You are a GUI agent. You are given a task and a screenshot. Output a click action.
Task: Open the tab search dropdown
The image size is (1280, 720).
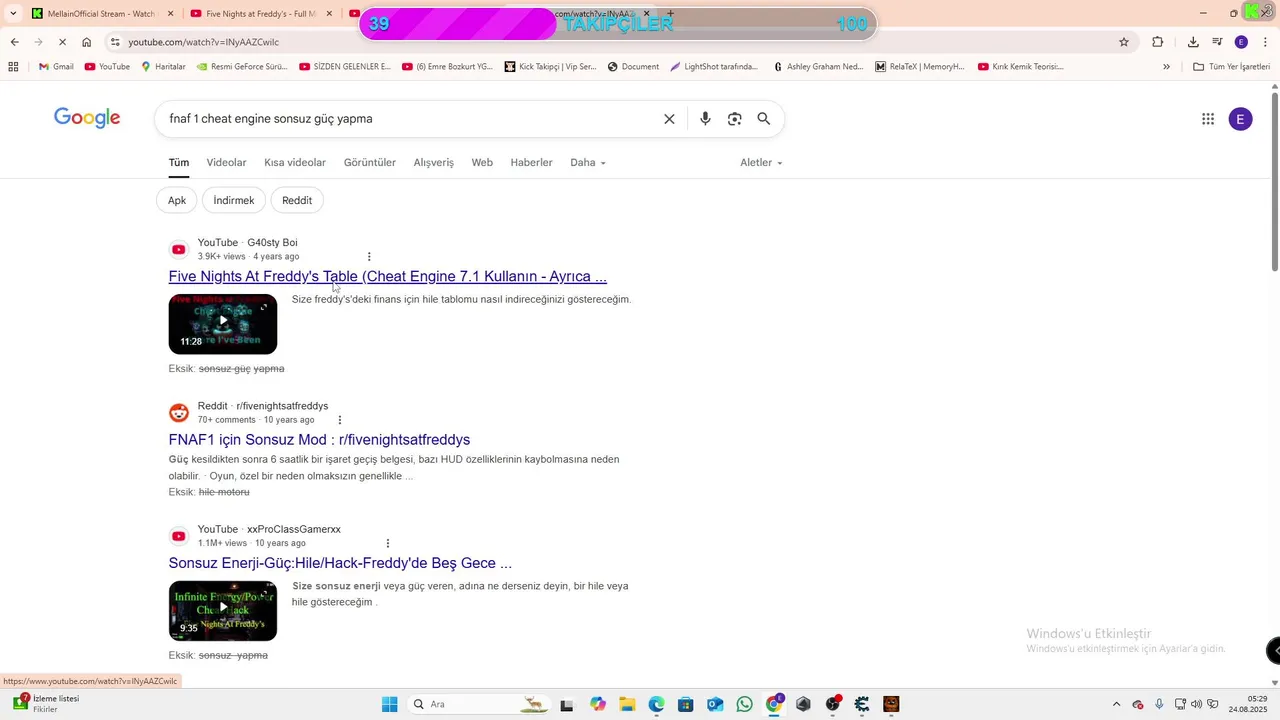(x=13, y=13)
